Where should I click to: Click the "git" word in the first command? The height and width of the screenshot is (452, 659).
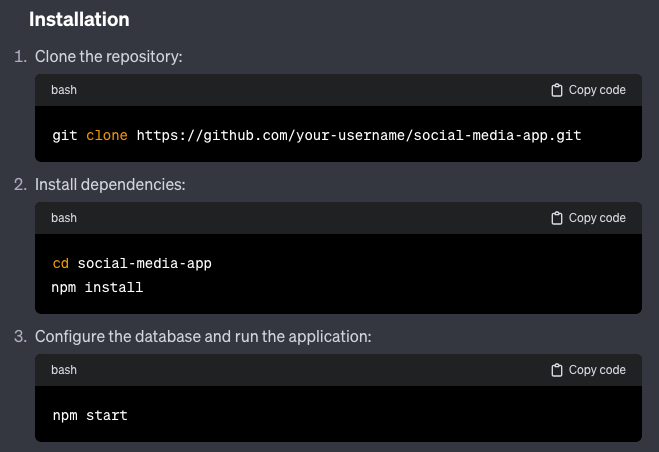[x=64, y=134]
